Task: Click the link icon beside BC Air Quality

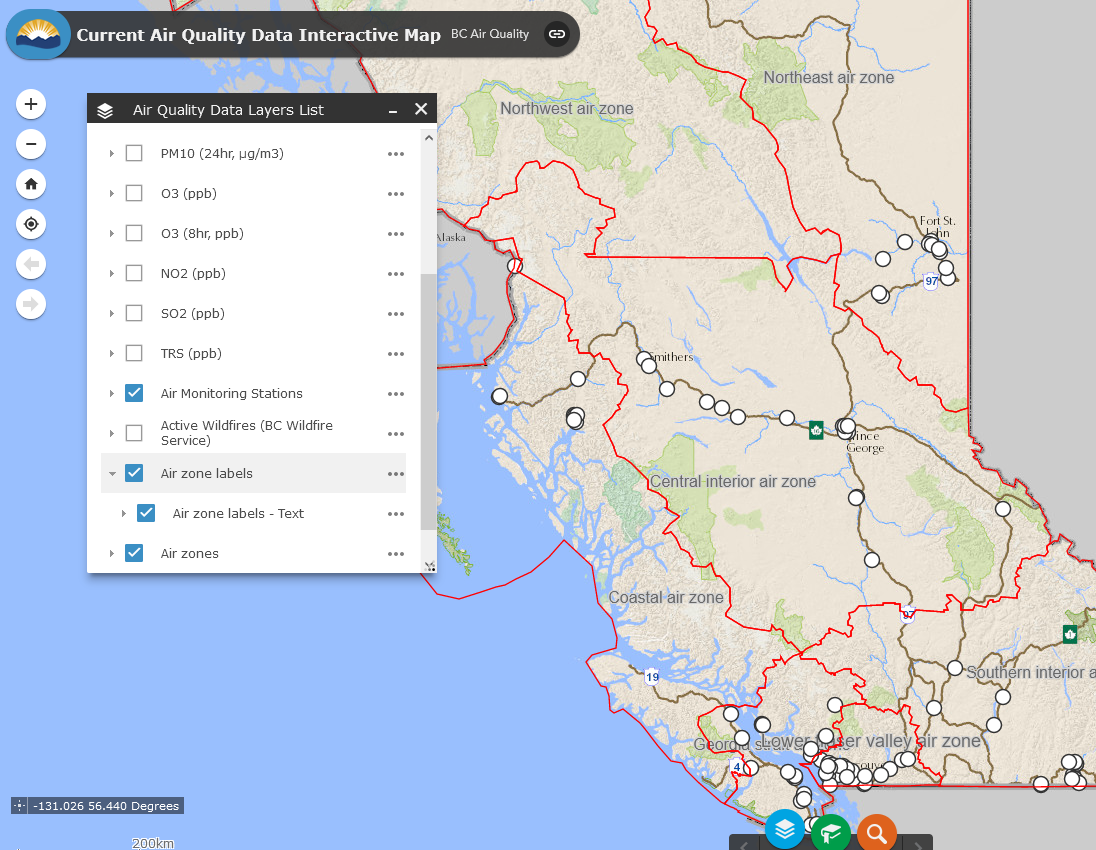Action: (556, 33)
